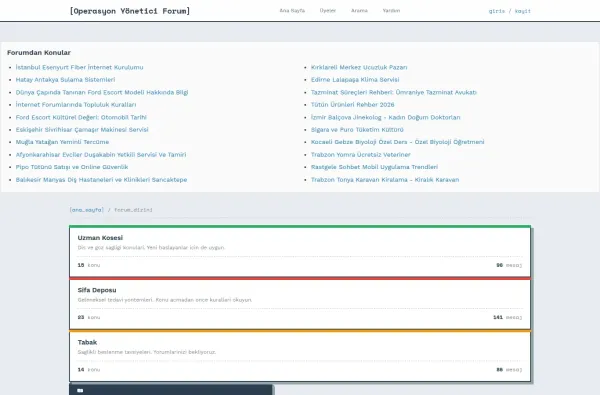Open Sigara ve Puro Tüketim Kültürü topic
Image resolution: width=600 pixels, height=395 pixels.
pos(357,129)
